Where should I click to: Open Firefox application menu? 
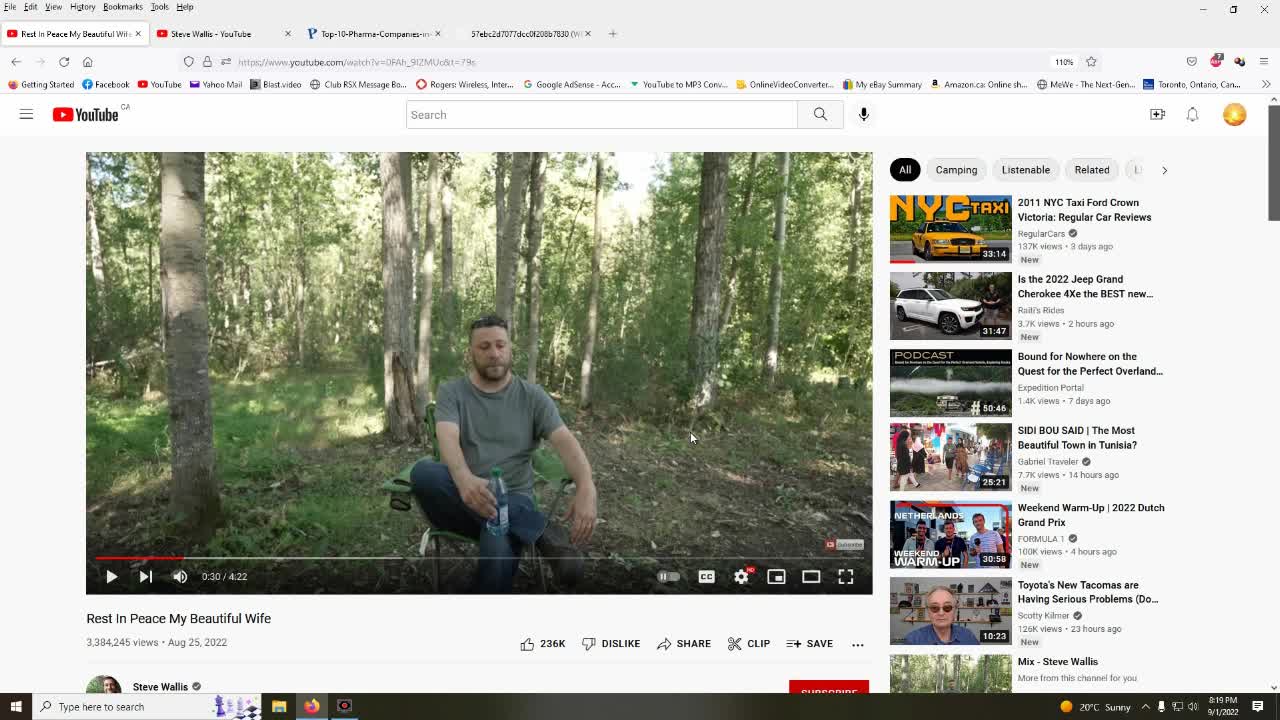tap(1264, 62)
